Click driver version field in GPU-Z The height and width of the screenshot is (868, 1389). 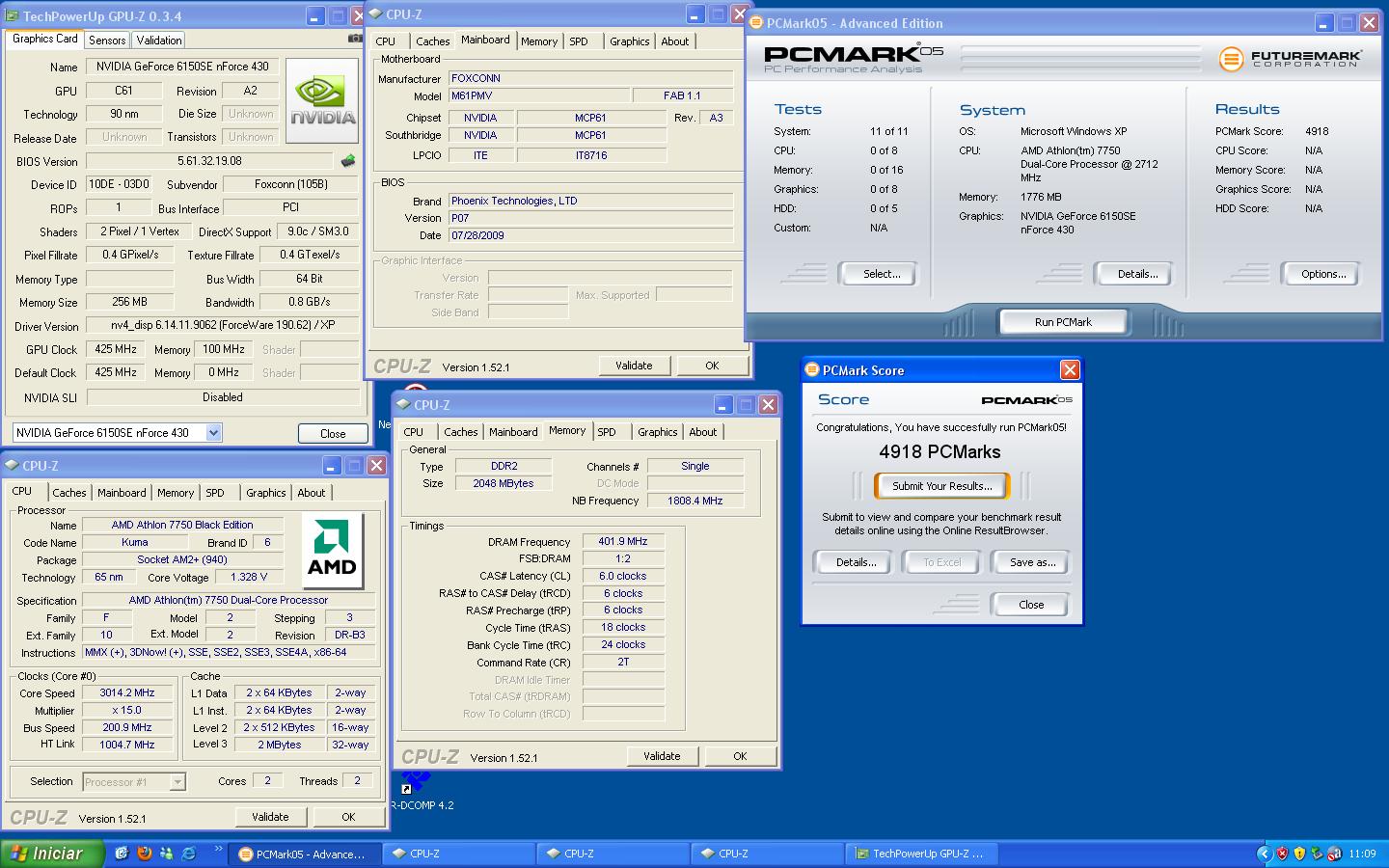click(x=223, y=326)
